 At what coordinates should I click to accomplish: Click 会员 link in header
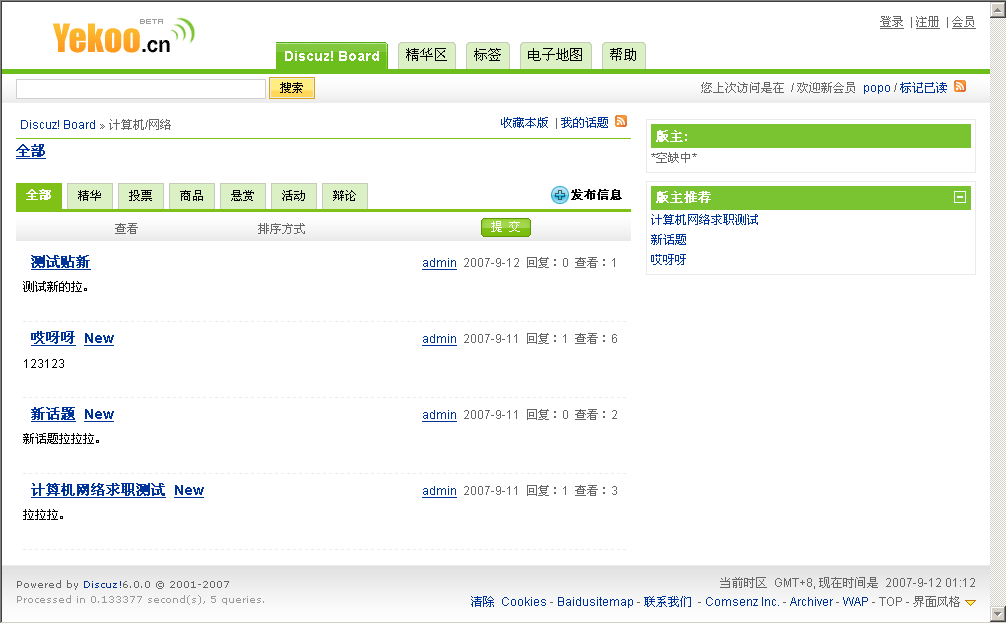[963, 22]
